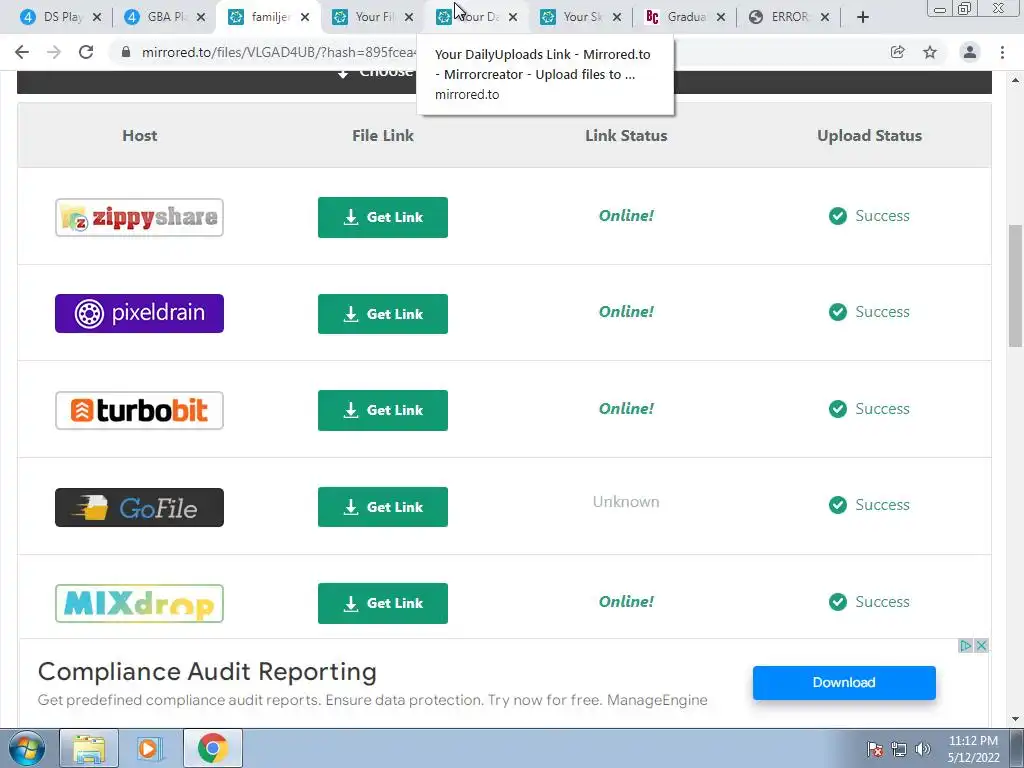1024x768 pixels.
Task: Get Link for zippyshare
Action: pyautogui.click(x=383, y=217)
